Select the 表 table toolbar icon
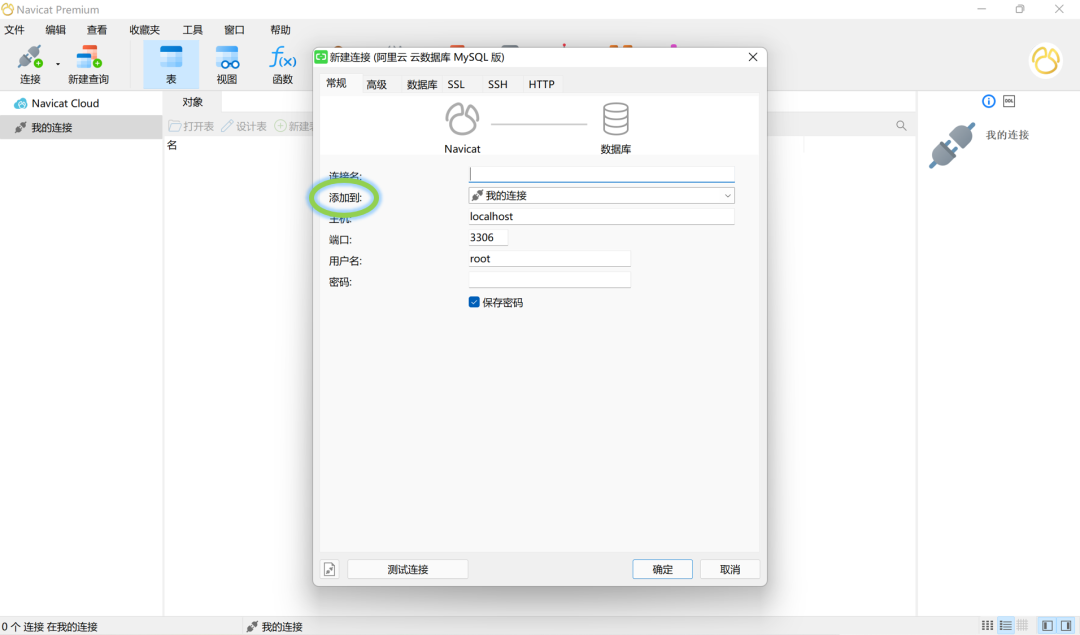Viewport: 1080px width, 635px height. click(x=171, y=65)
